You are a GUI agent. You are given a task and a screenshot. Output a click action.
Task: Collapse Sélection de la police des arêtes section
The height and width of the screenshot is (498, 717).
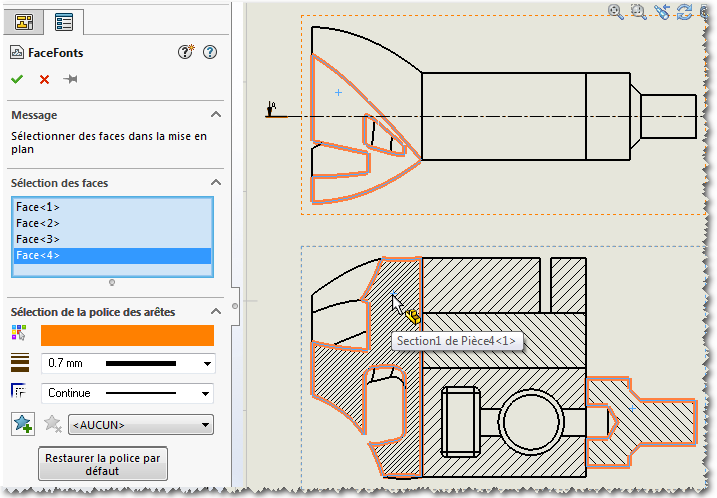click(215, 312)
